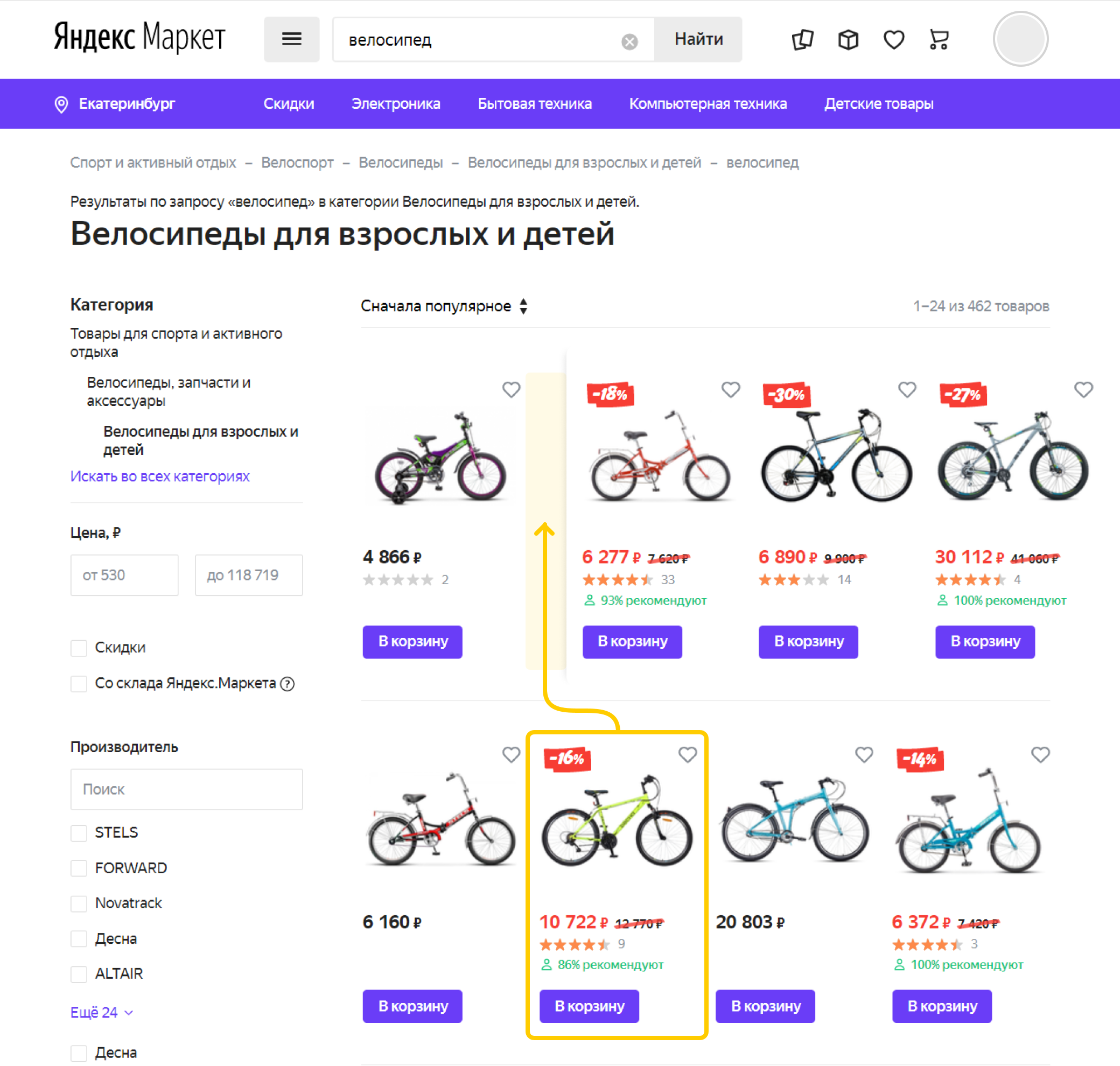1120x1066 pixels.
Task: Tick the Novatrack manufacturer checkbox
Action: tap(79, 903)
